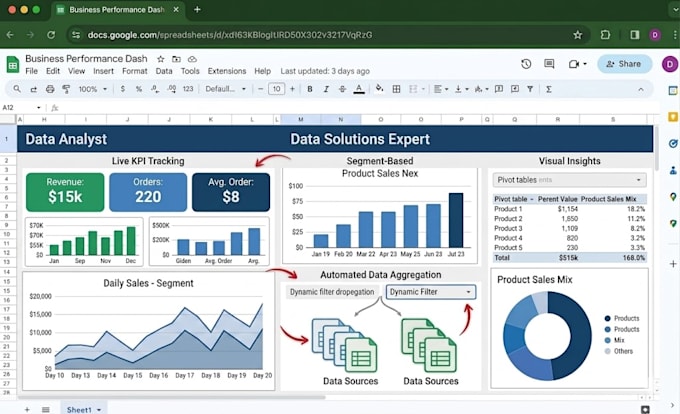Open Calendar in the side panel
Viewport: 680px width, 414px height.
click(x=673, y=91)
